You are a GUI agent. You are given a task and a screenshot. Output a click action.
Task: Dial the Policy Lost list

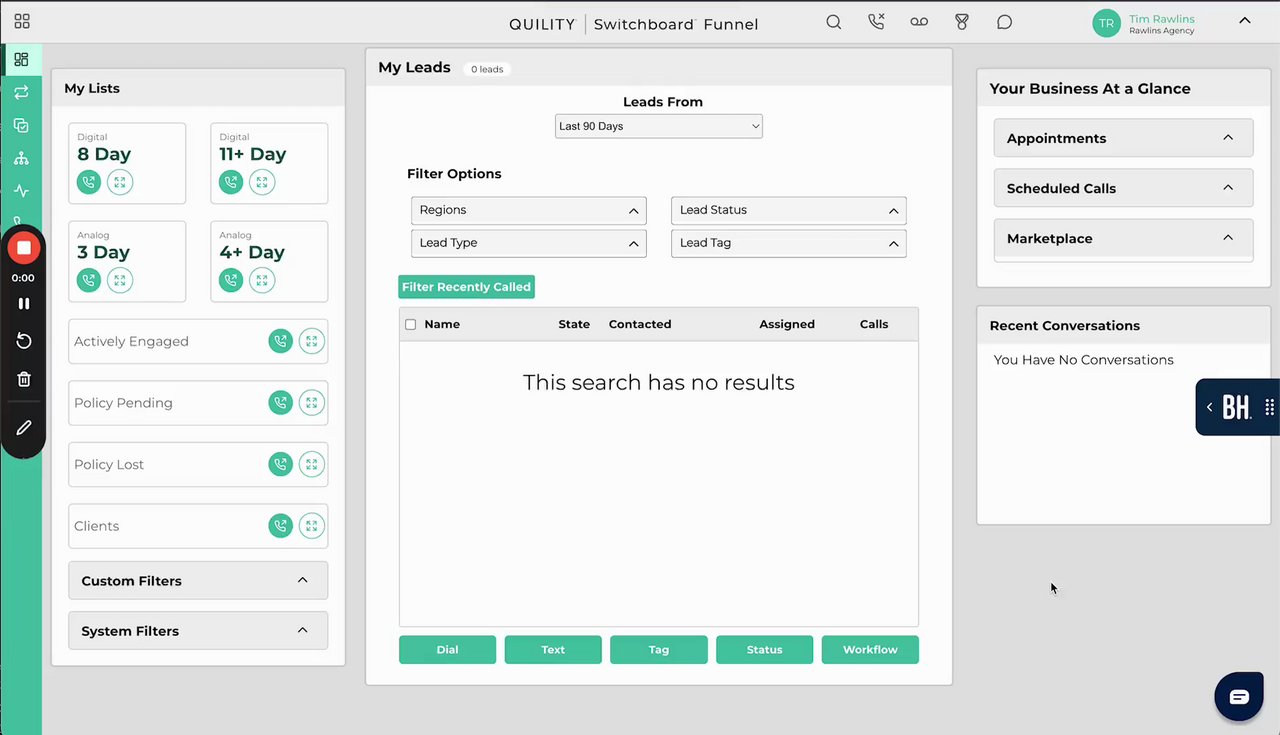coord(281,465)
